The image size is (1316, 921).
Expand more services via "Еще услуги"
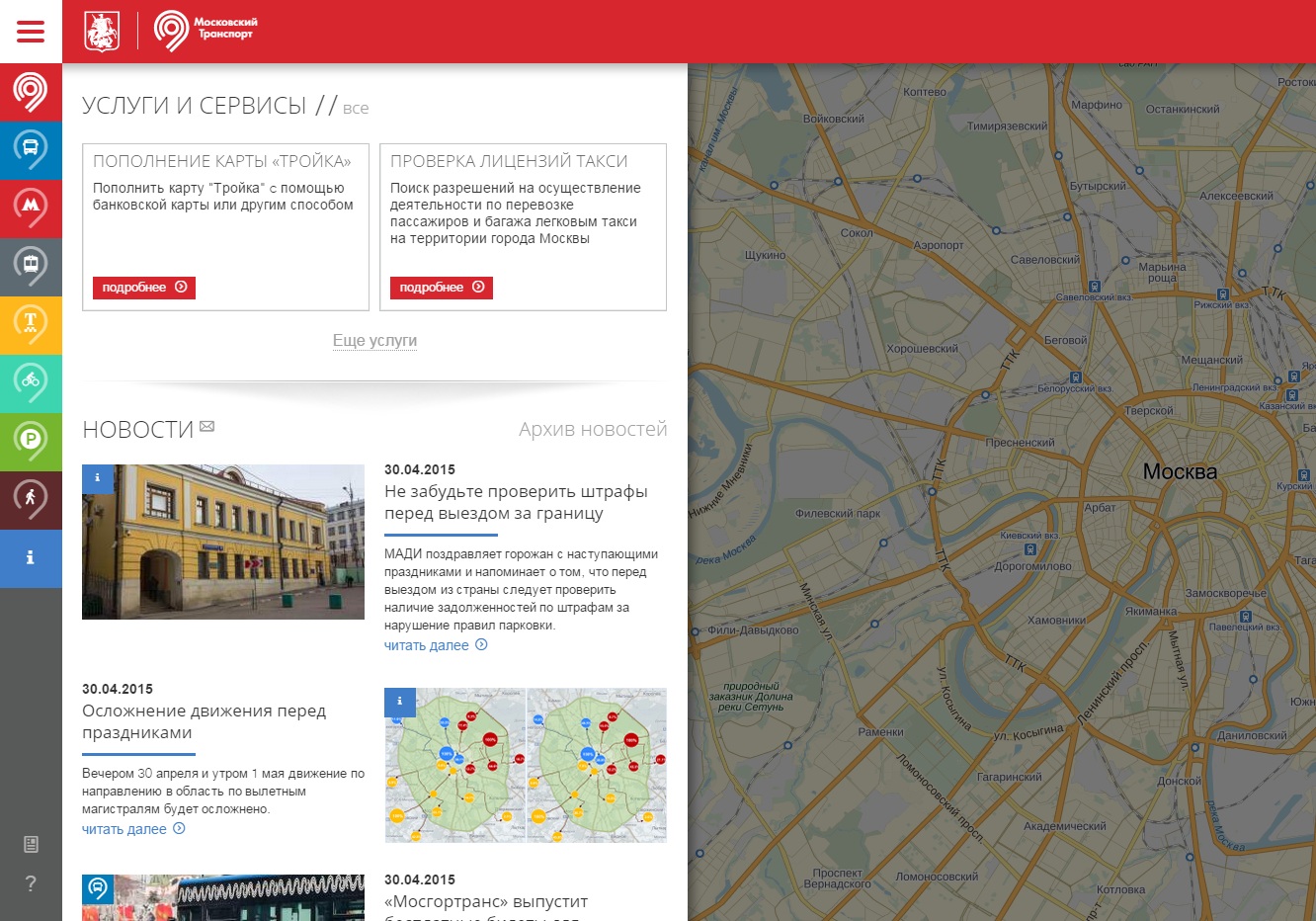pyautogui.click(x=374, y=341)
